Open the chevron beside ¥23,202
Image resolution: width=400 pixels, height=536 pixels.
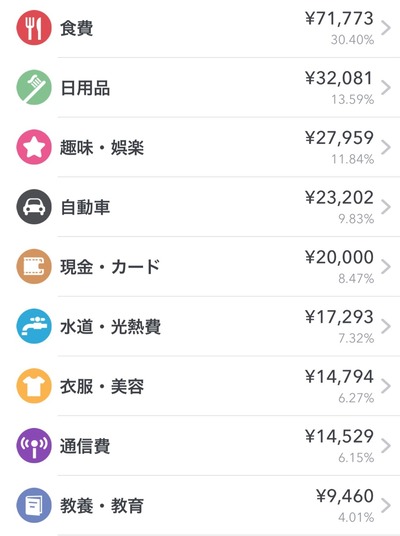(386, 207)
